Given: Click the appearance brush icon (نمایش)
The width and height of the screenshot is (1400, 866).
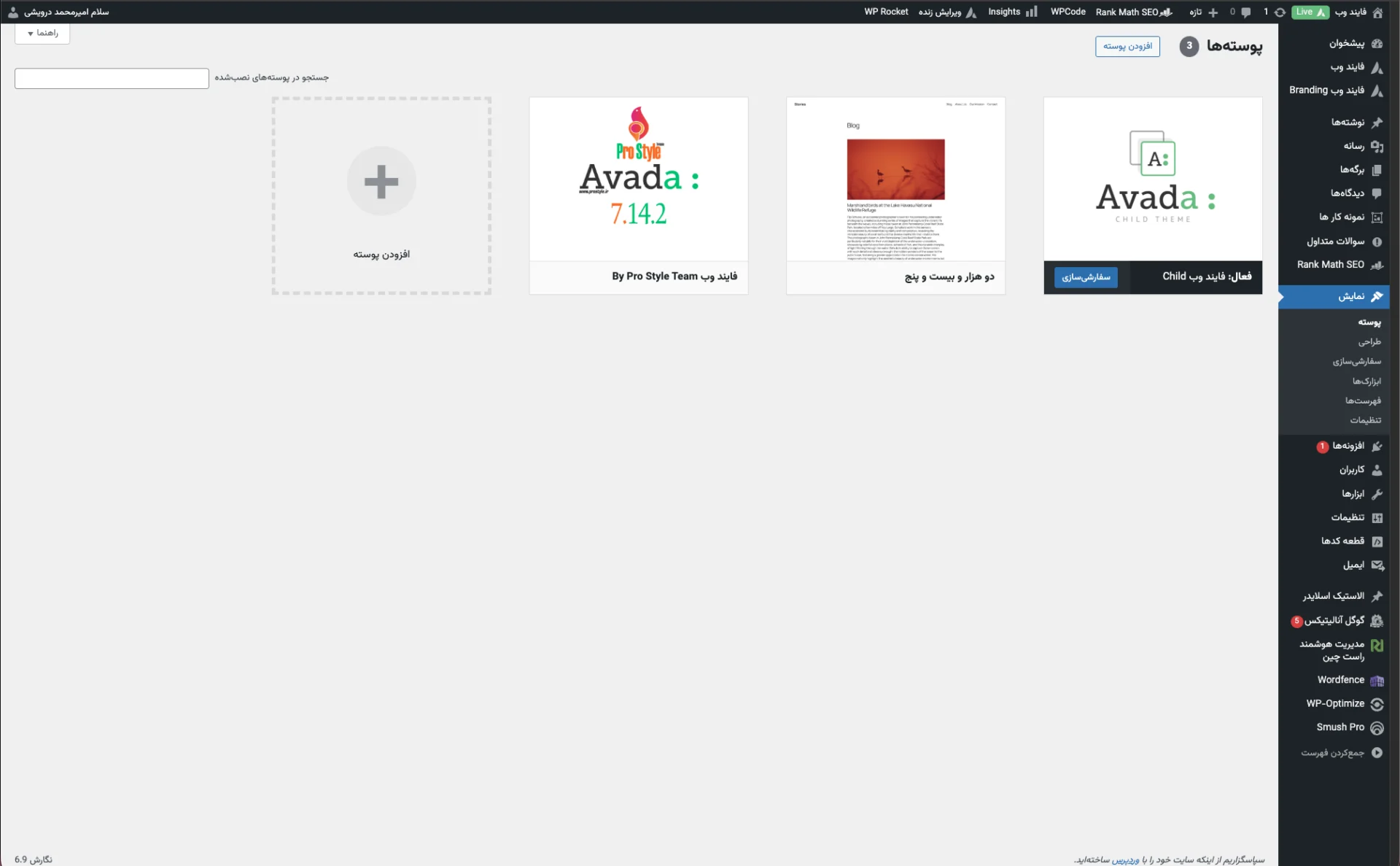Looking at the screenshot, I should [x=1377, y=296].
